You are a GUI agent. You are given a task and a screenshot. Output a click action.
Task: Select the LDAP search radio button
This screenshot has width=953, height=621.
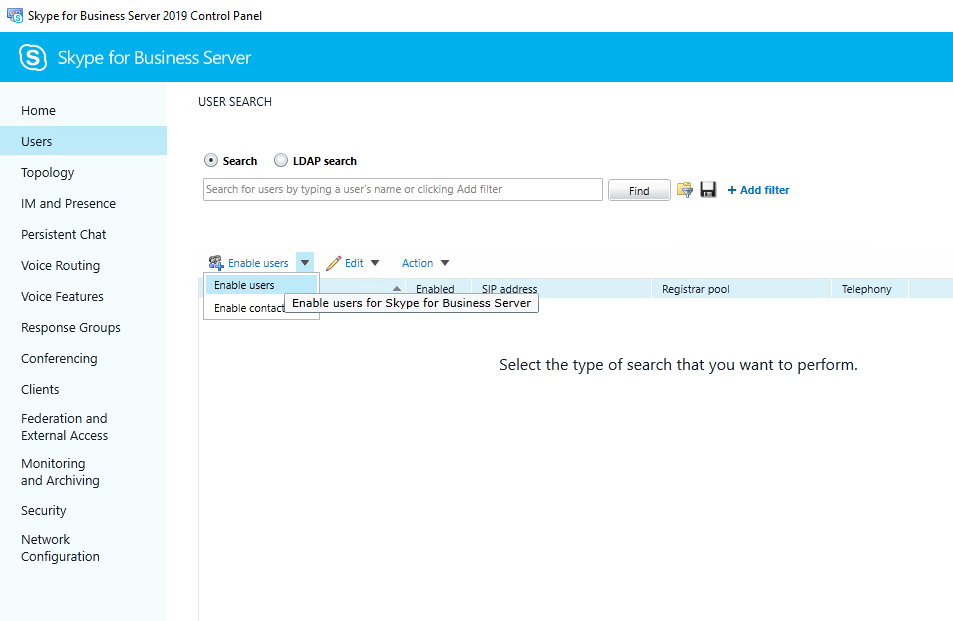pyautogui.click(x=281, y=161)
